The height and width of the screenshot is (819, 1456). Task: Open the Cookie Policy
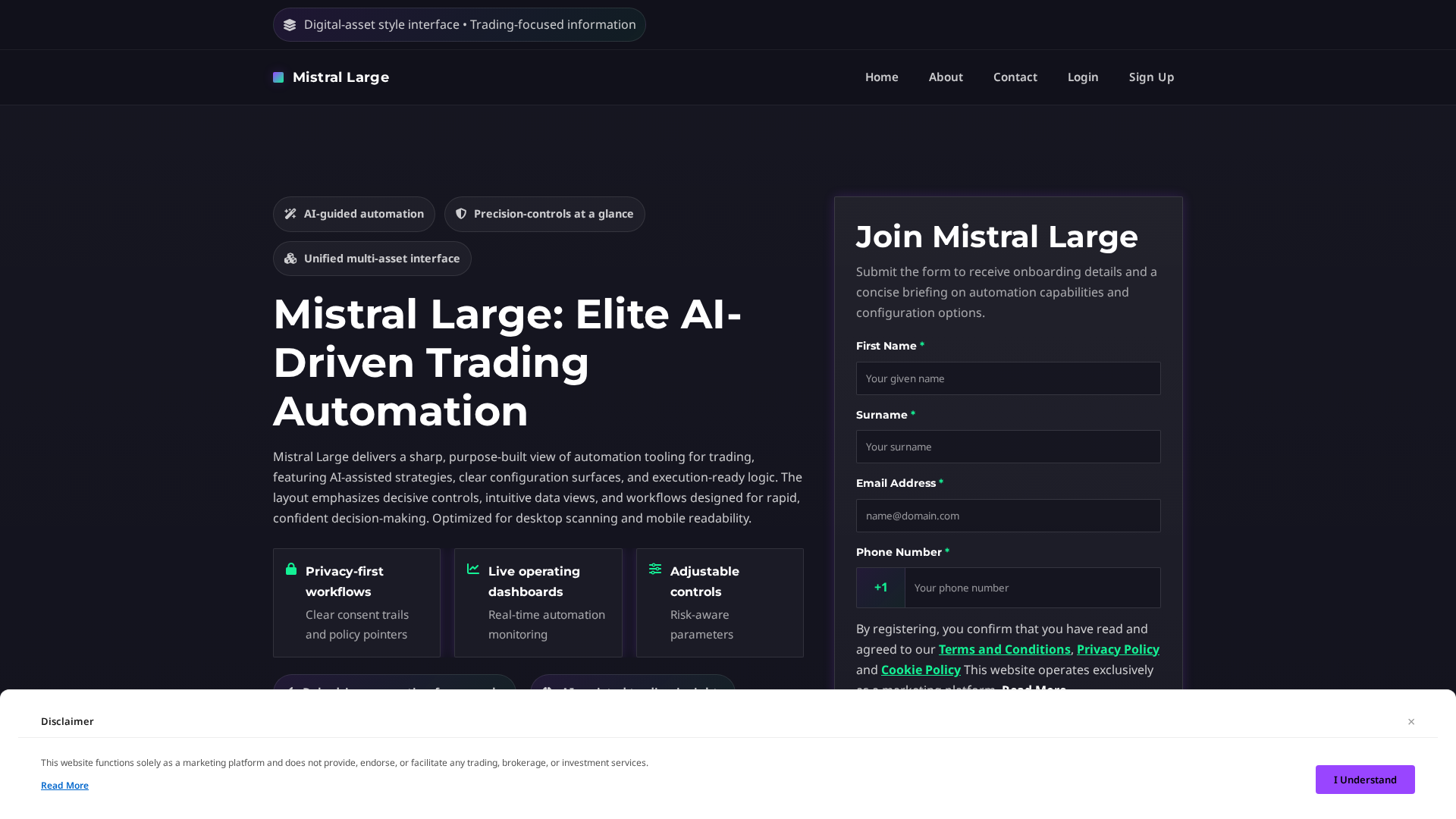pyautogui.click(x=921, y=670)
